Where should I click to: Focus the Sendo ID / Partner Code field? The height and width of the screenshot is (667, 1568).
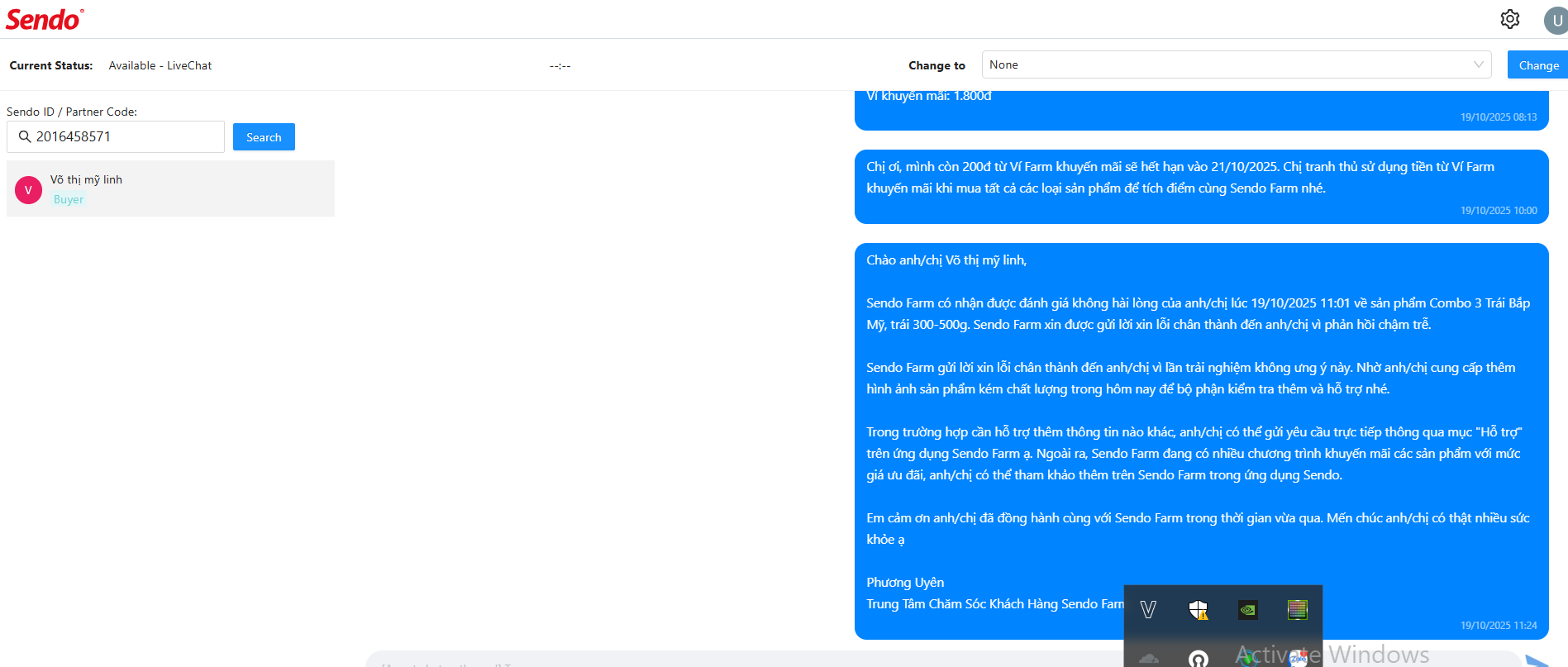[x=116, y=136]
